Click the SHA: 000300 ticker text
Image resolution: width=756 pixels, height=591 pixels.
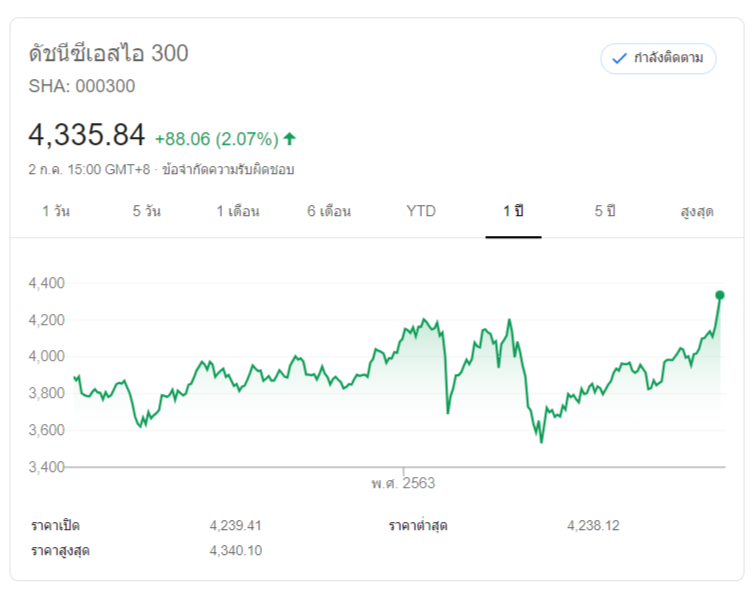tap(82, 86)
